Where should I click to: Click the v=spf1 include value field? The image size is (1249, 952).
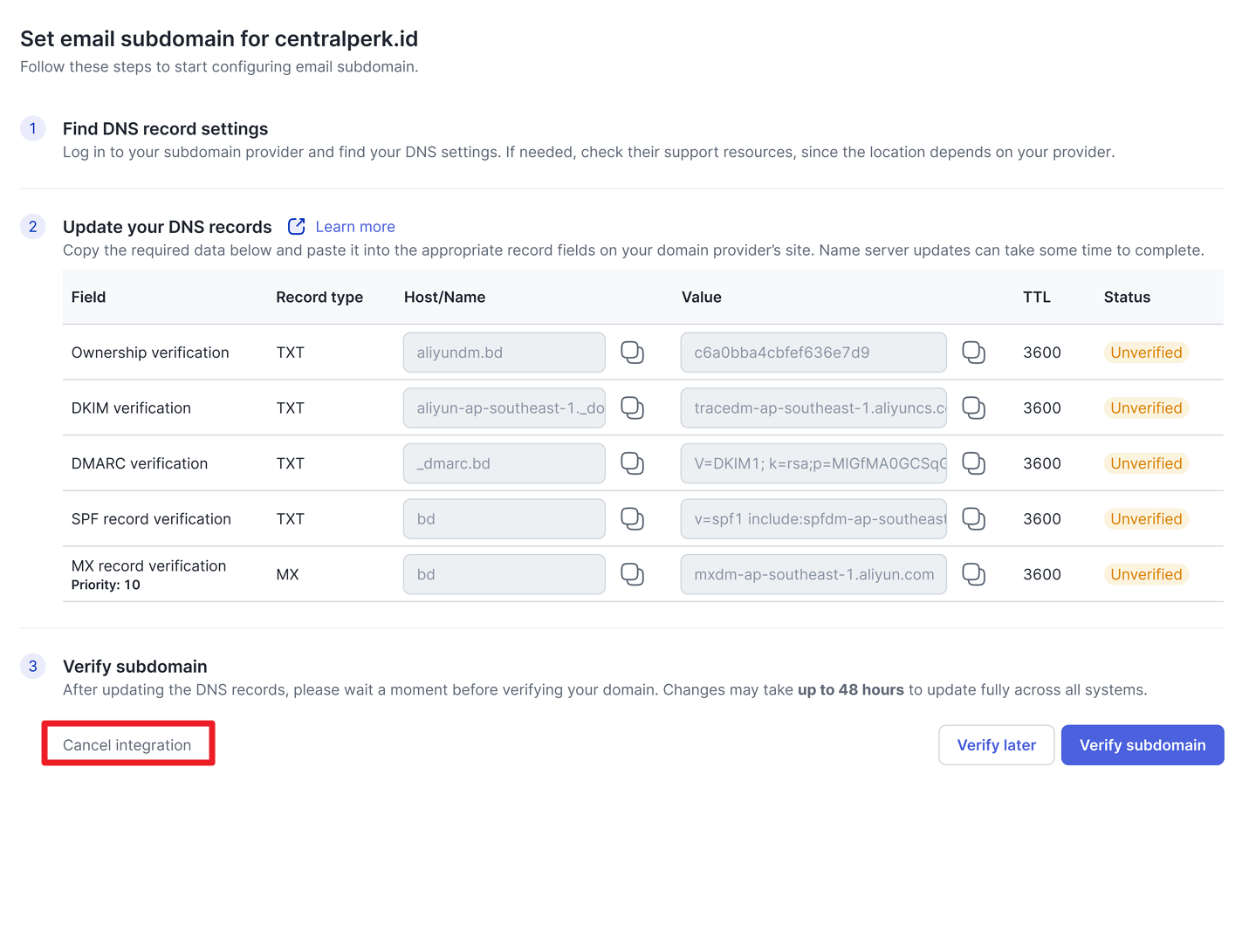(813, 519)
